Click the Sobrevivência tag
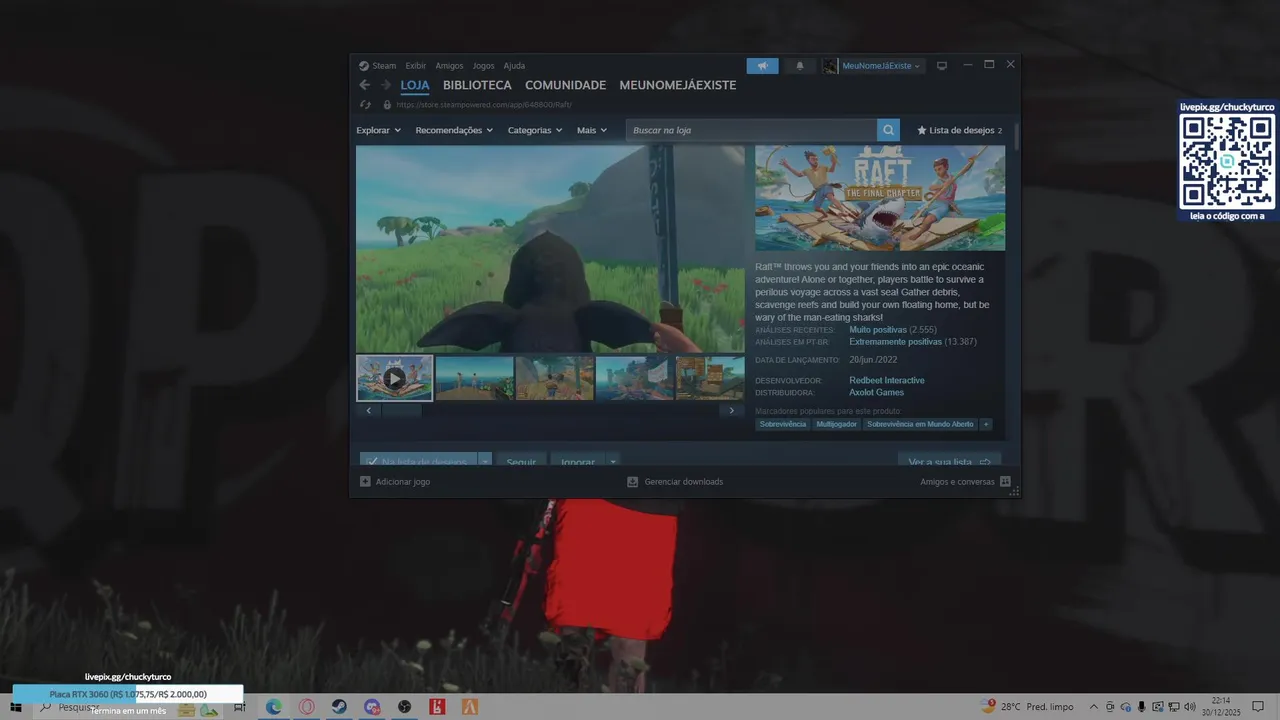The height and width of the screenshot is (720, 1280). tap(783, 424)
